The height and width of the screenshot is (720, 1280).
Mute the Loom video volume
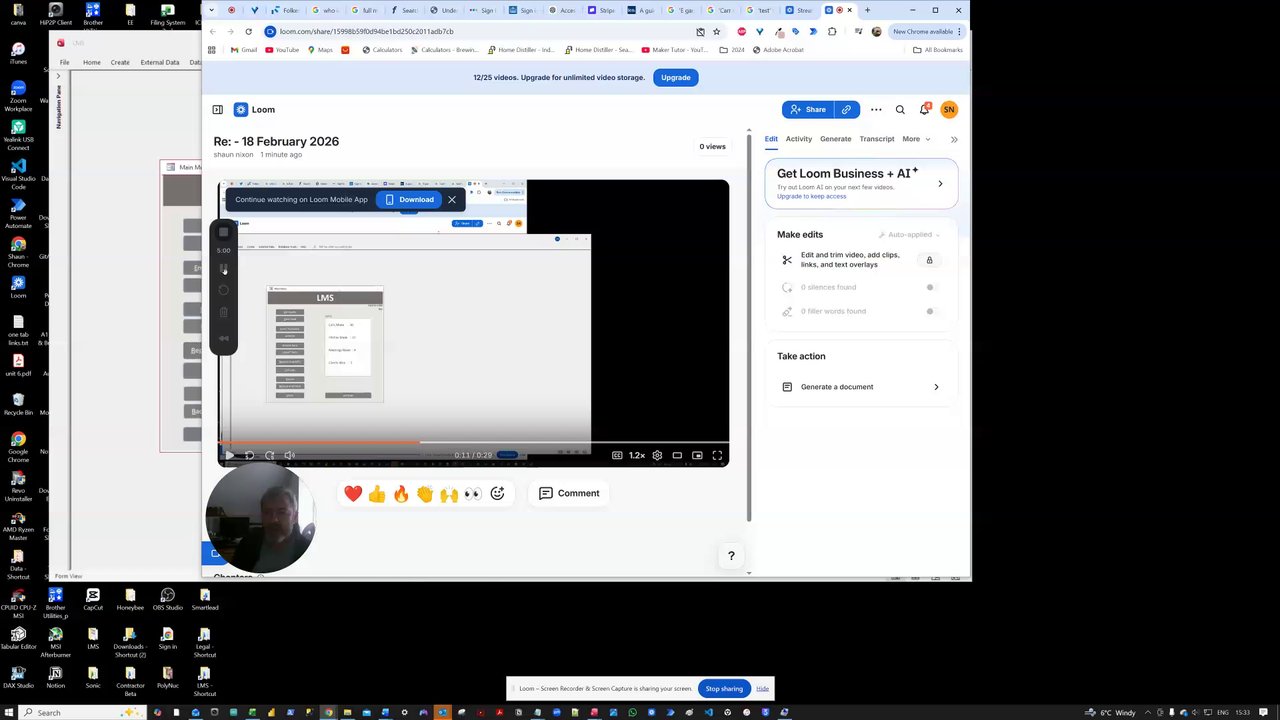coord(289,456)
